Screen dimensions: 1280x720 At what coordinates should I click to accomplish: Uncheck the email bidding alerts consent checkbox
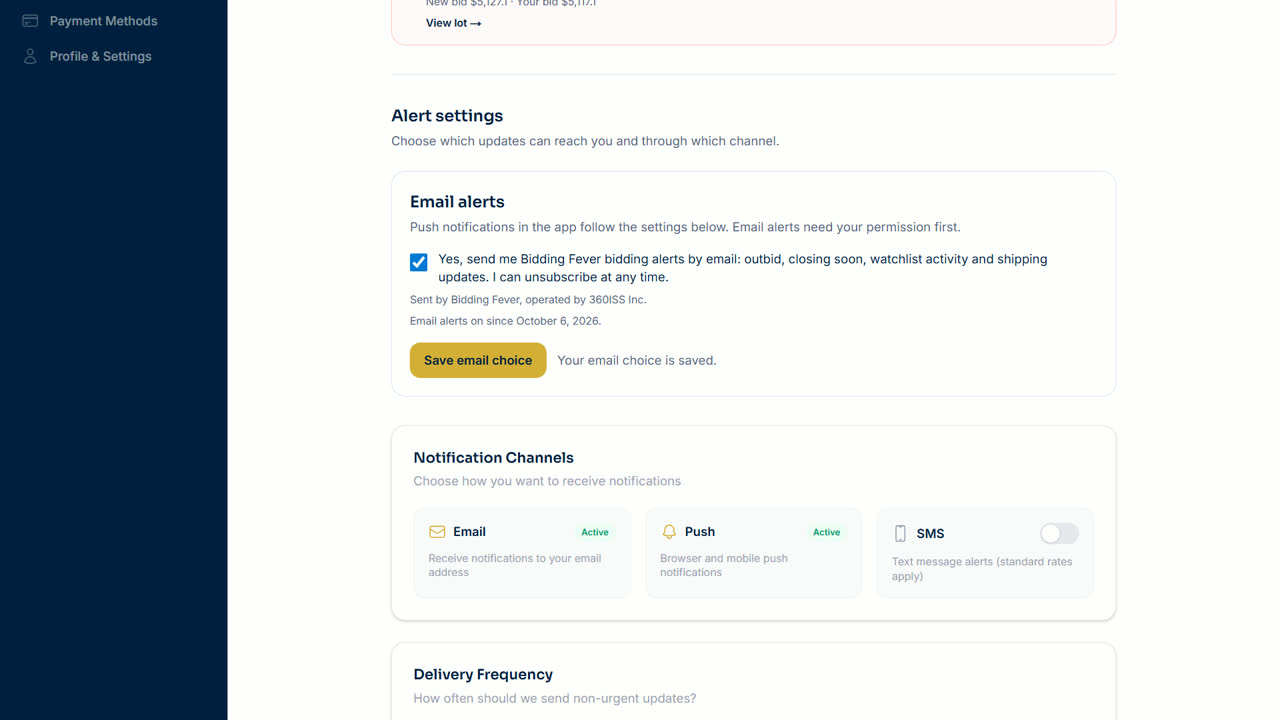[x=419, y=262]
